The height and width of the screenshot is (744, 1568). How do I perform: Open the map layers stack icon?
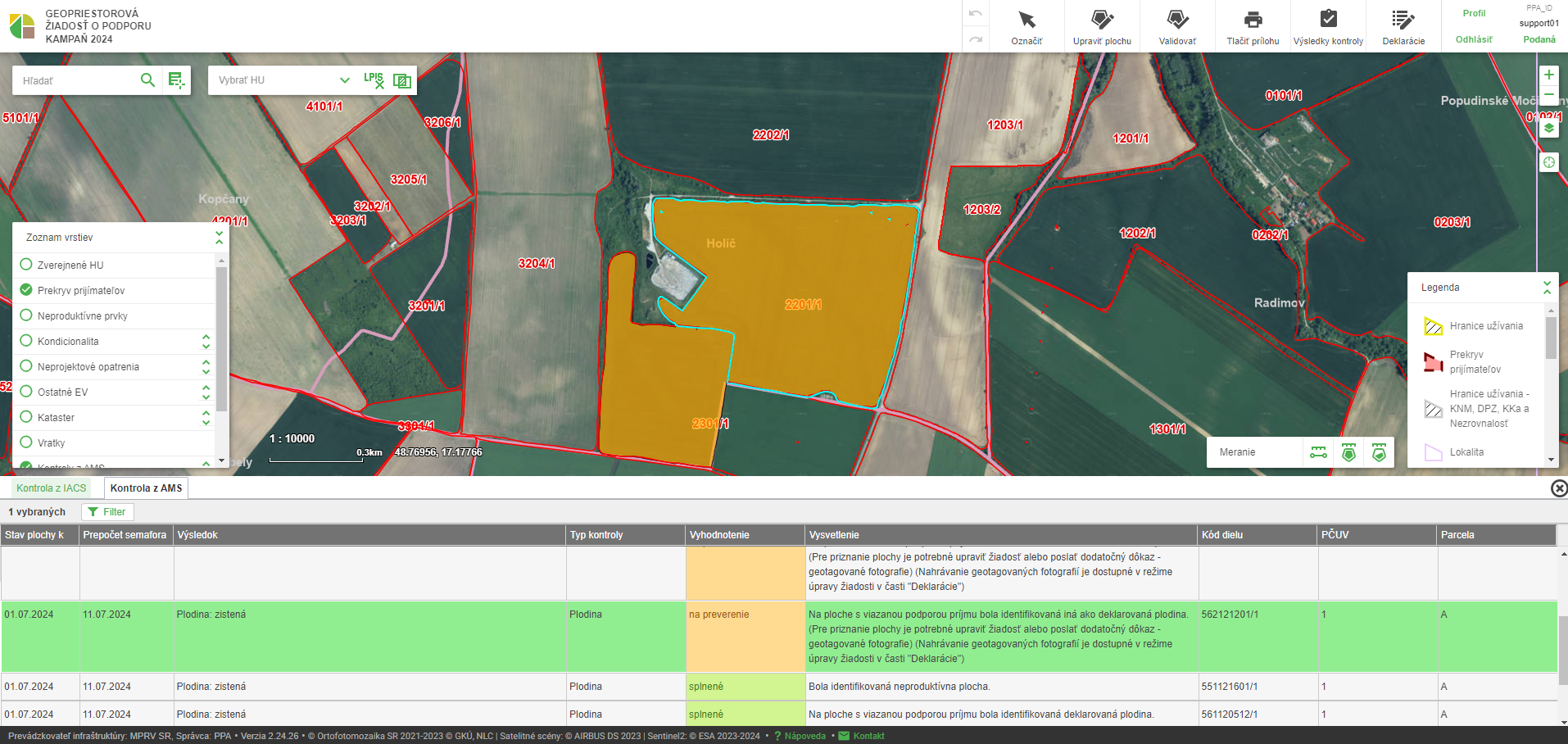tap(1548, 129)
